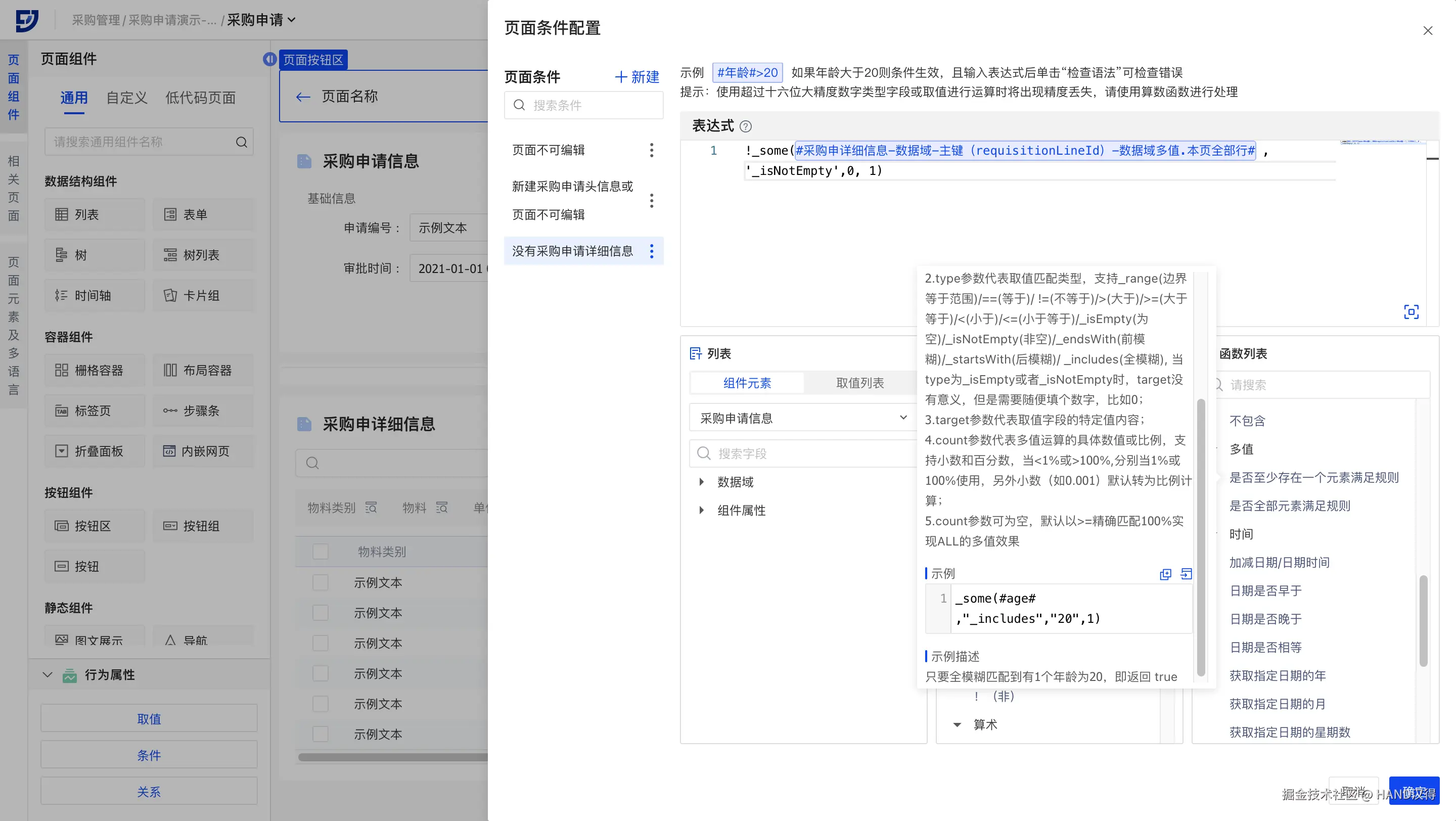Click the insert example icon in tooltip
Image resolution: width=1456 pixels, height=821 pixels.
click(x=1187, y=574)
